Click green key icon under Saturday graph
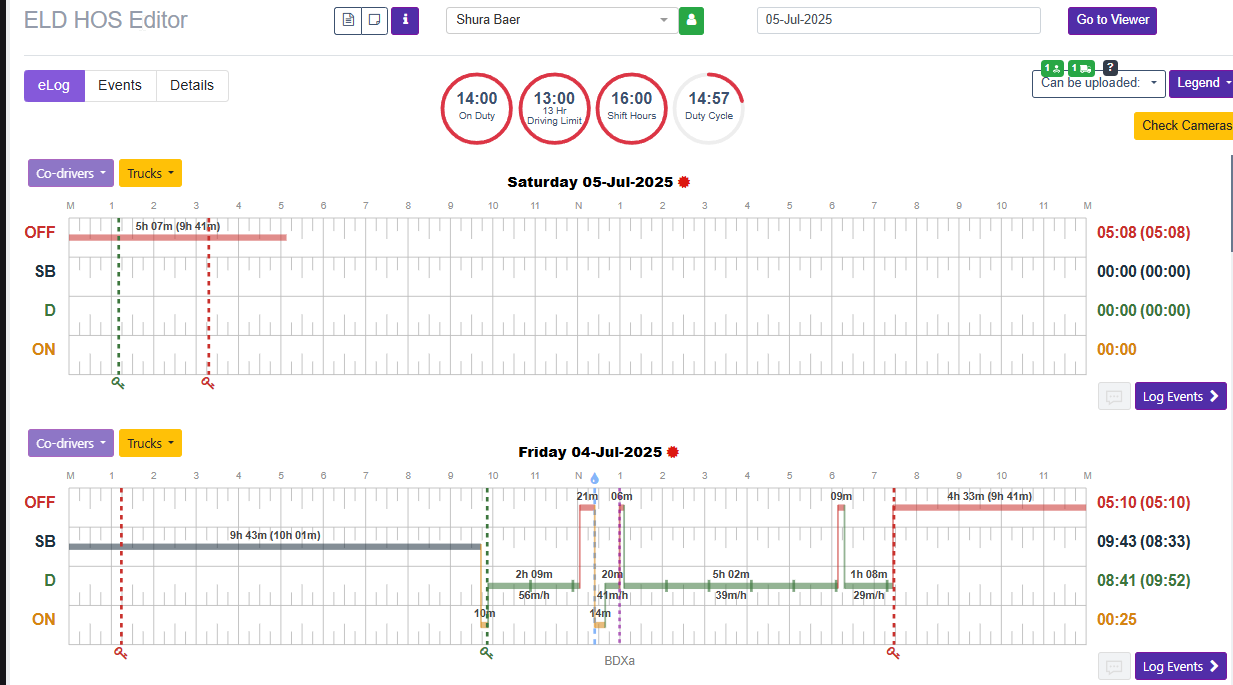1233x685 pixels. click(118, 382)
